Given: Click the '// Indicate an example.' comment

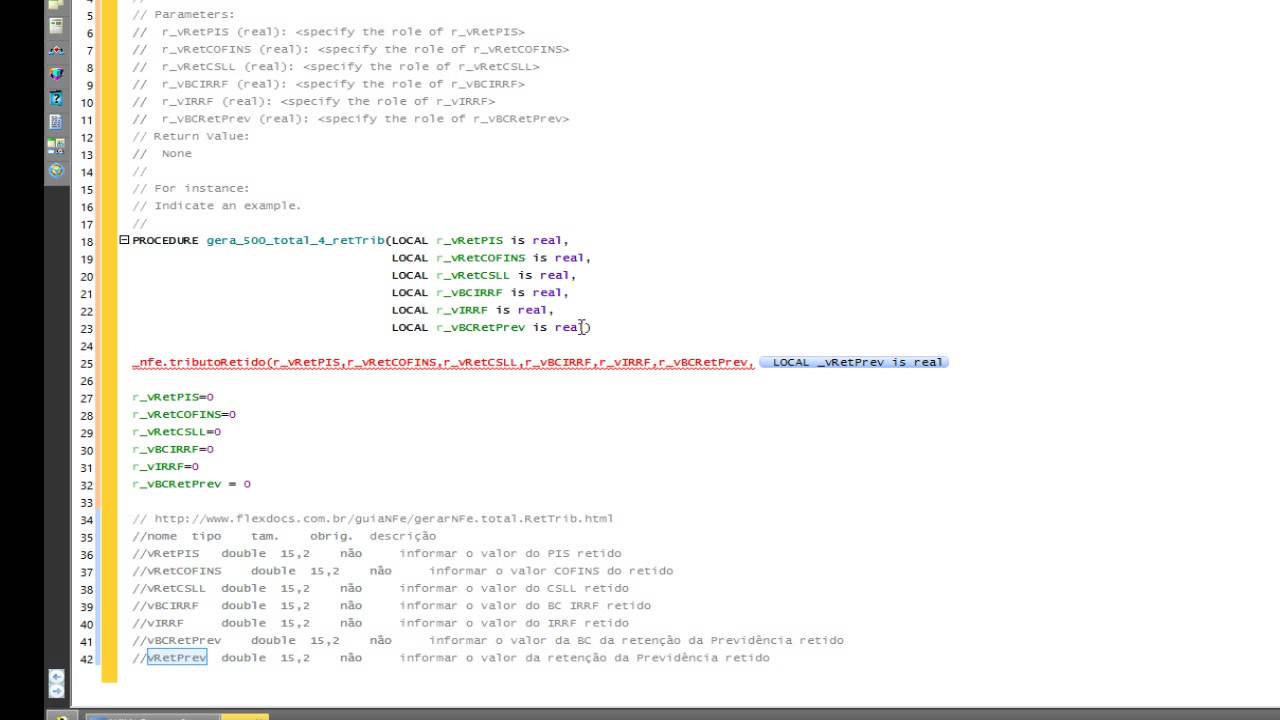Looking at the screenshot, I should tap(217, 206).
